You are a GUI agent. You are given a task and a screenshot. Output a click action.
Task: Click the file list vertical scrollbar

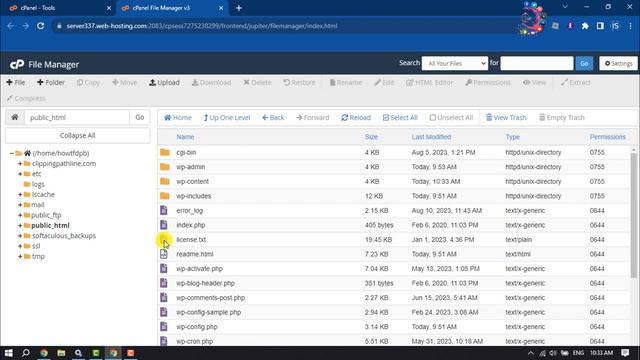pyautogui.click(x=633, y=216)
